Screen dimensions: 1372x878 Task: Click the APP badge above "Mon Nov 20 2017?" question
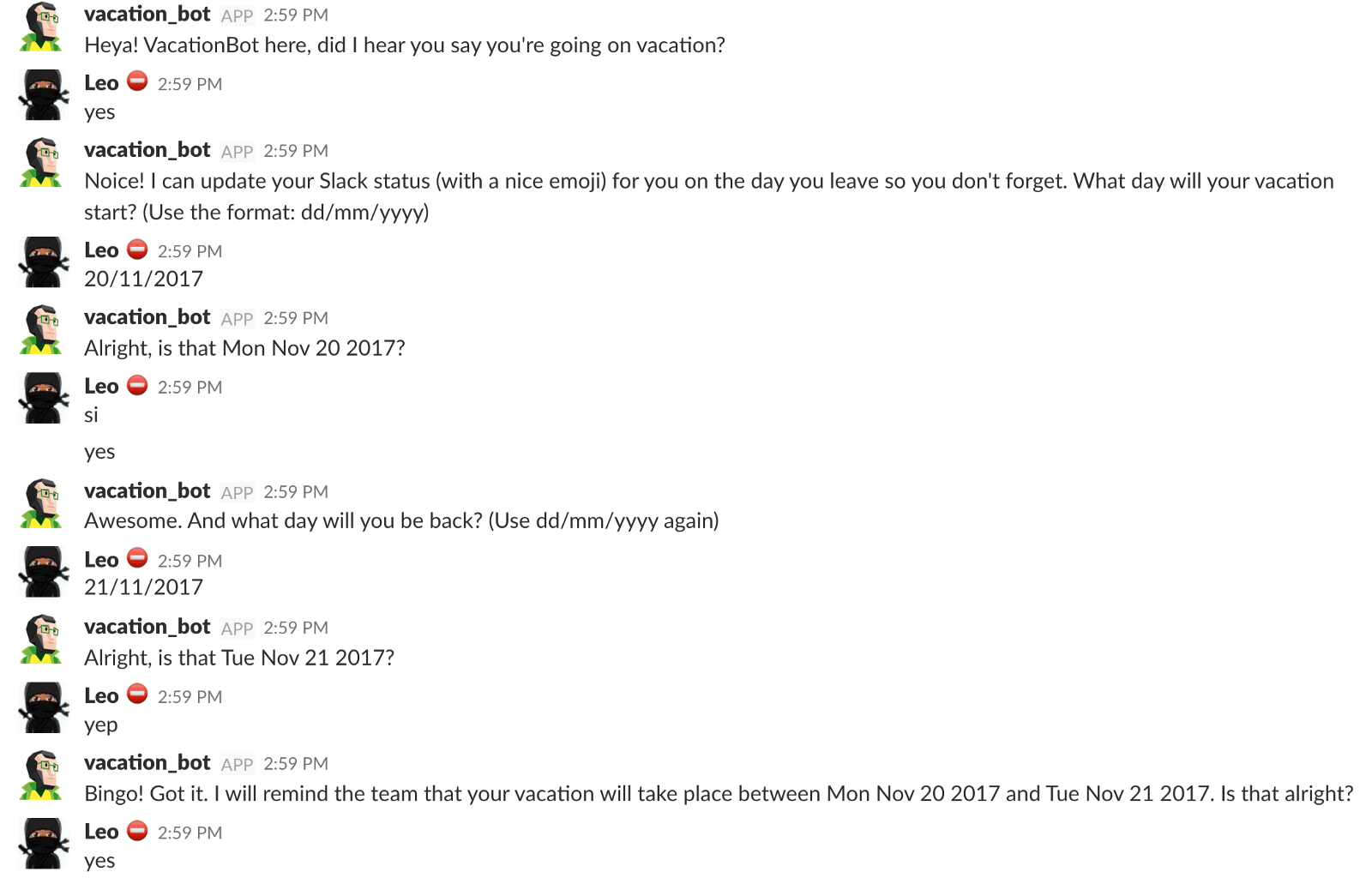point(237,319)
